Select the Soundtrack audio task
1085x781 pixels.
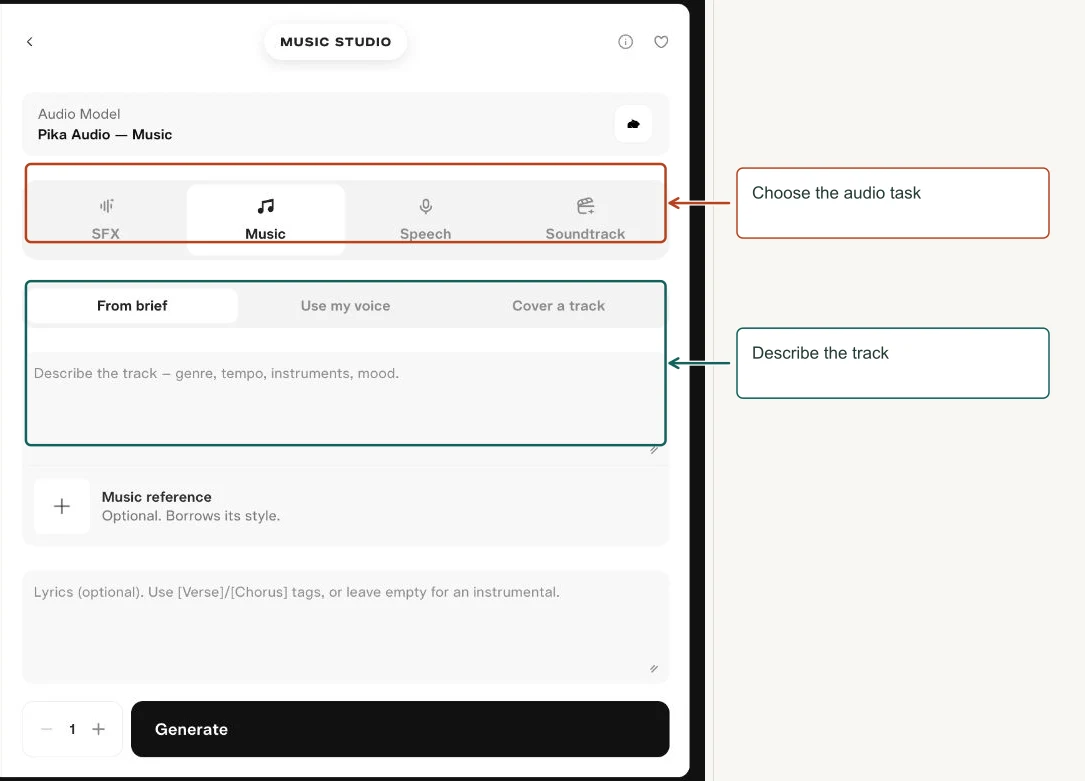[x=585, y=219]
